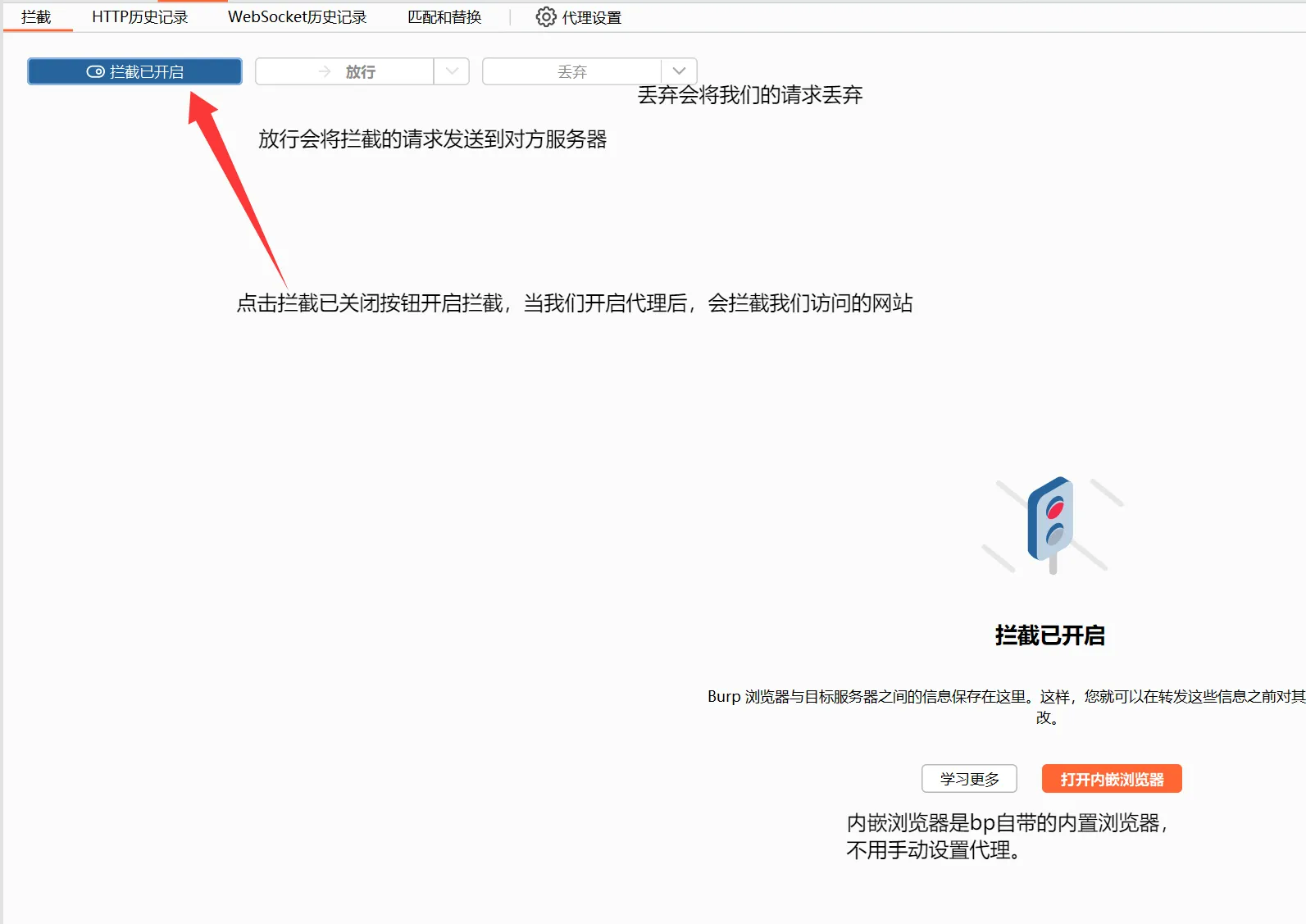Launch browser via 打开内嵌浏览器 button

pyautogui.click(x=1111, y=779)
